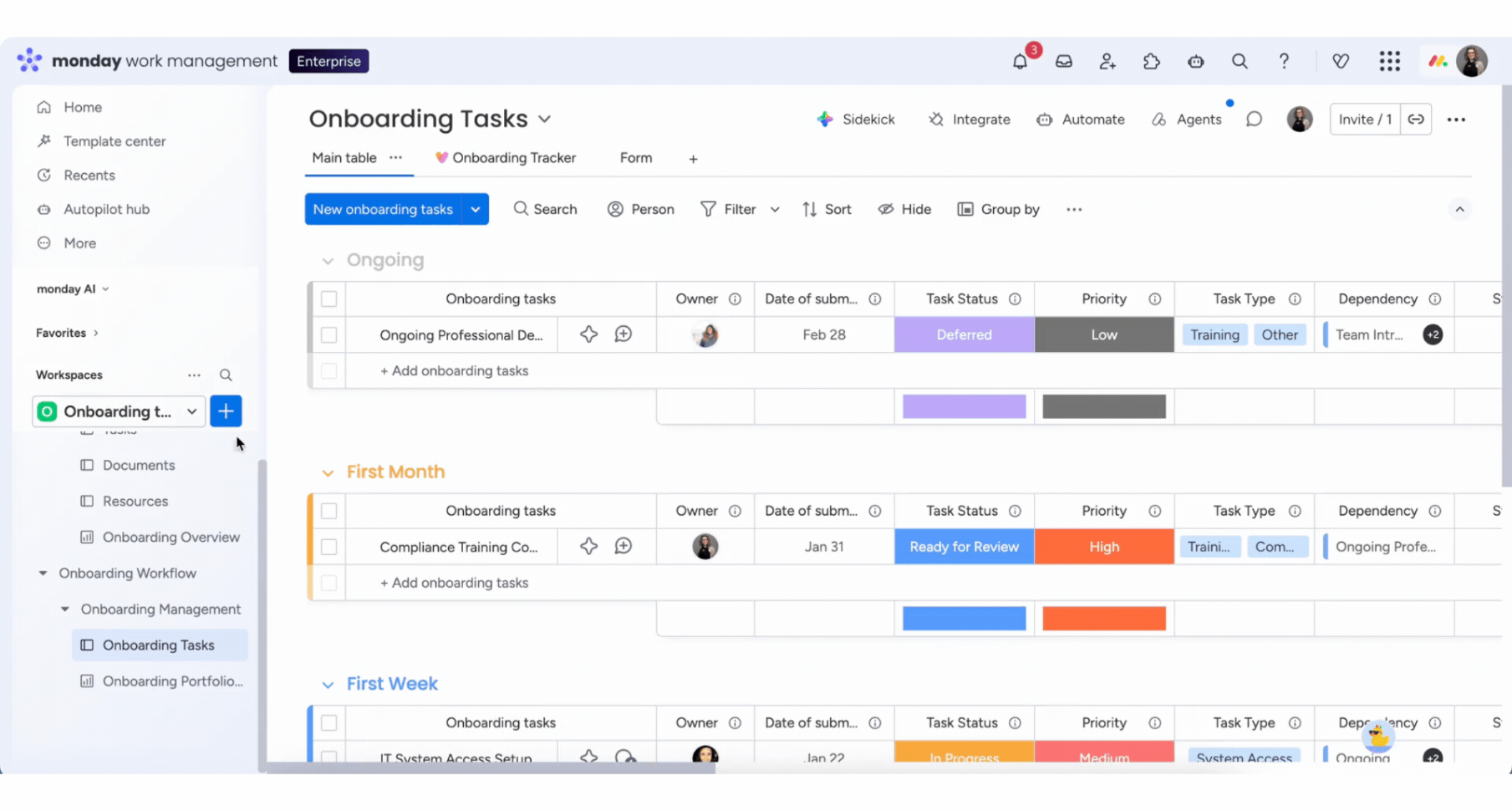Click the invite members icon in top bar
The width and height of the screenshot is (1512, 811).
tap(1107, 61)
